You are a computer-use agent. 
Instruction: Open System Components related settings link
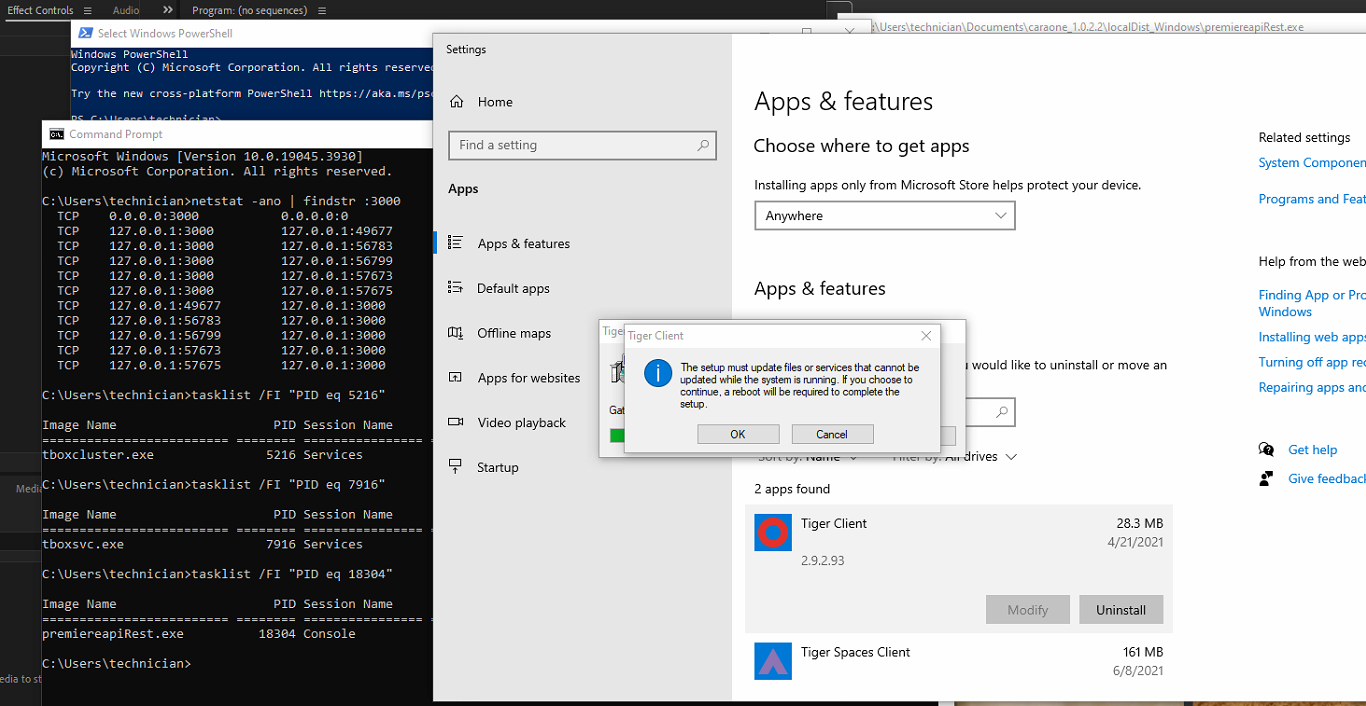1312,163
